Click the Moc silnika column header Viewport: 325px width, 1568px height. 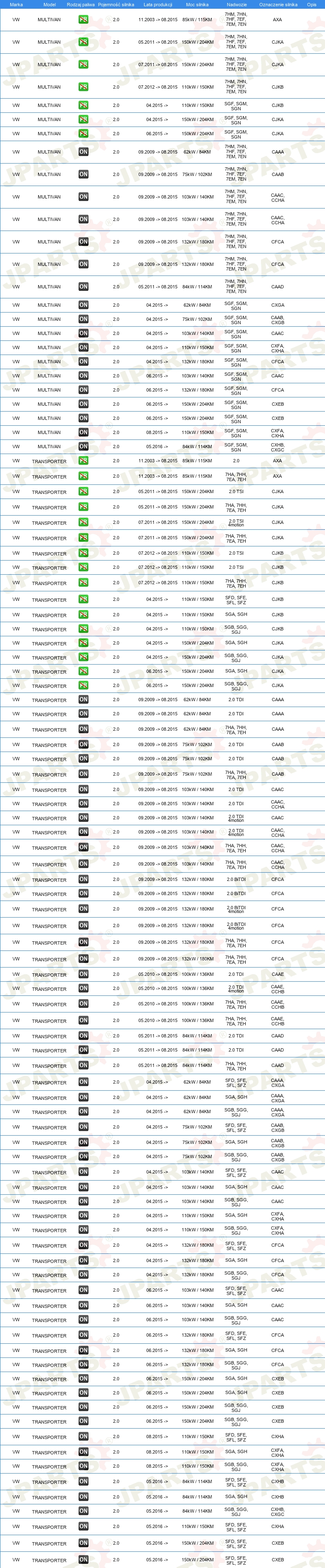[197, 4]
